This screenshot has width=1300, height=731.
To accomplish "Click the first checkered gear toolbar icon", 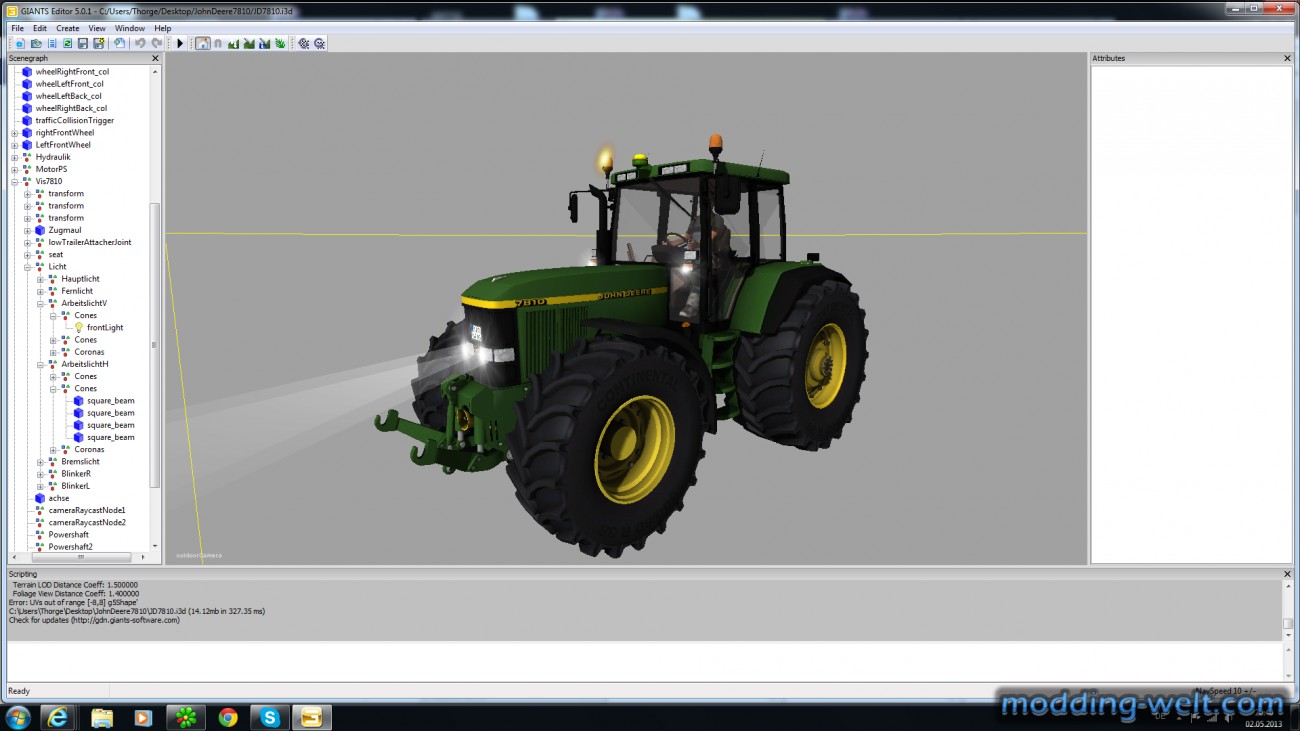I will pos(304,43).
